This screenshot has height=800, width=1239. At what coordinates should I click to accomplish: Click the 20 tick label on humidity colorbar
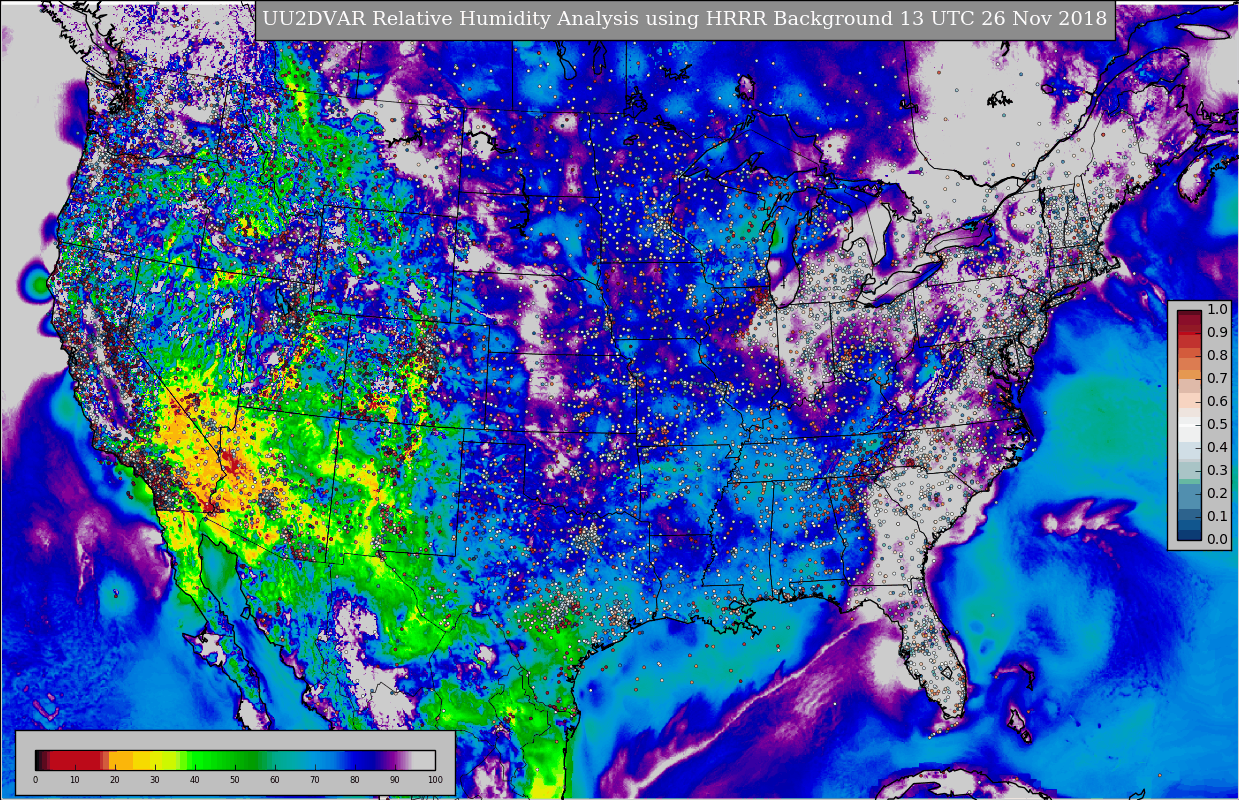pos(115,780)
